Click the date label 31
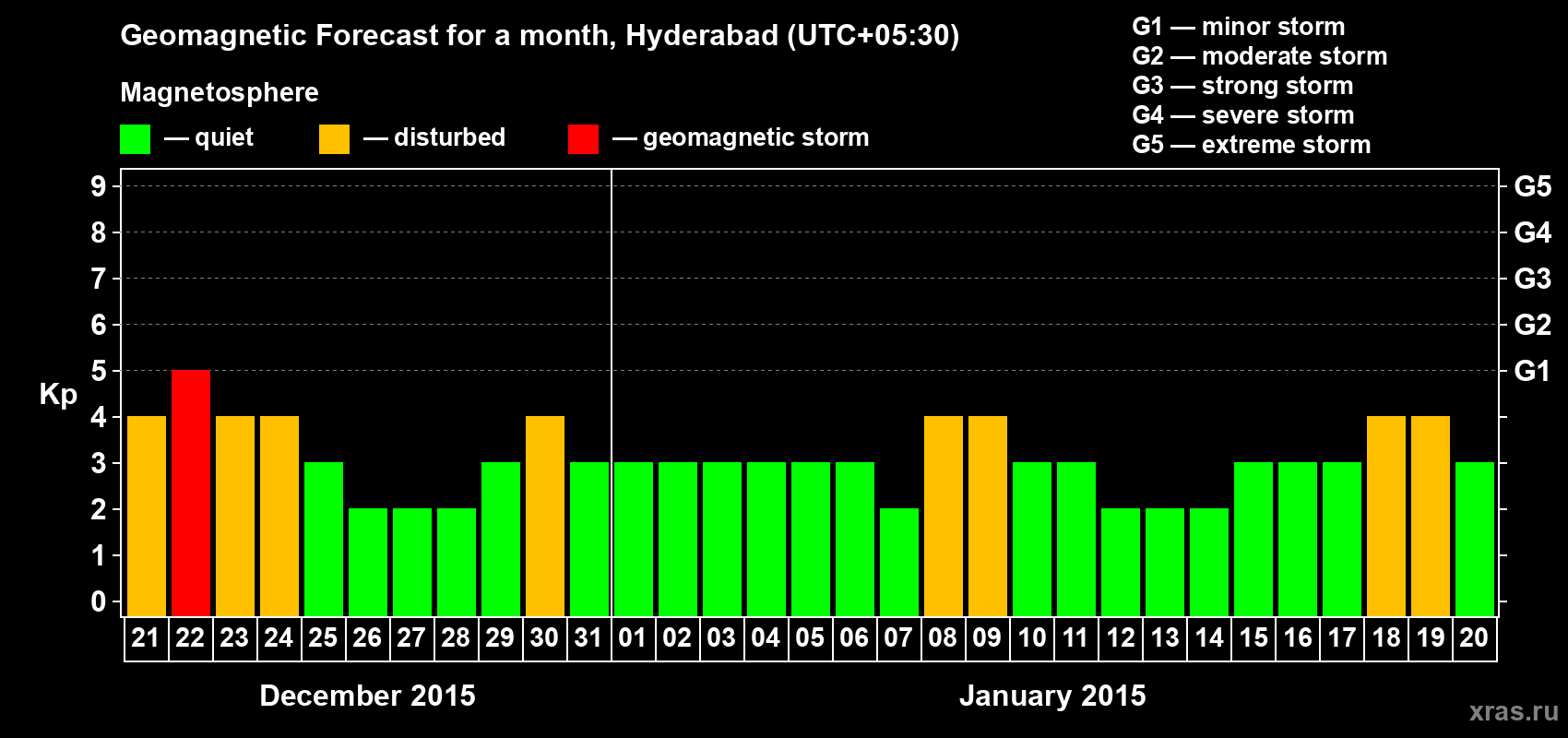The height and width of the screenshot is (738, 1568). pyautogui.click(x=588, y=637)
